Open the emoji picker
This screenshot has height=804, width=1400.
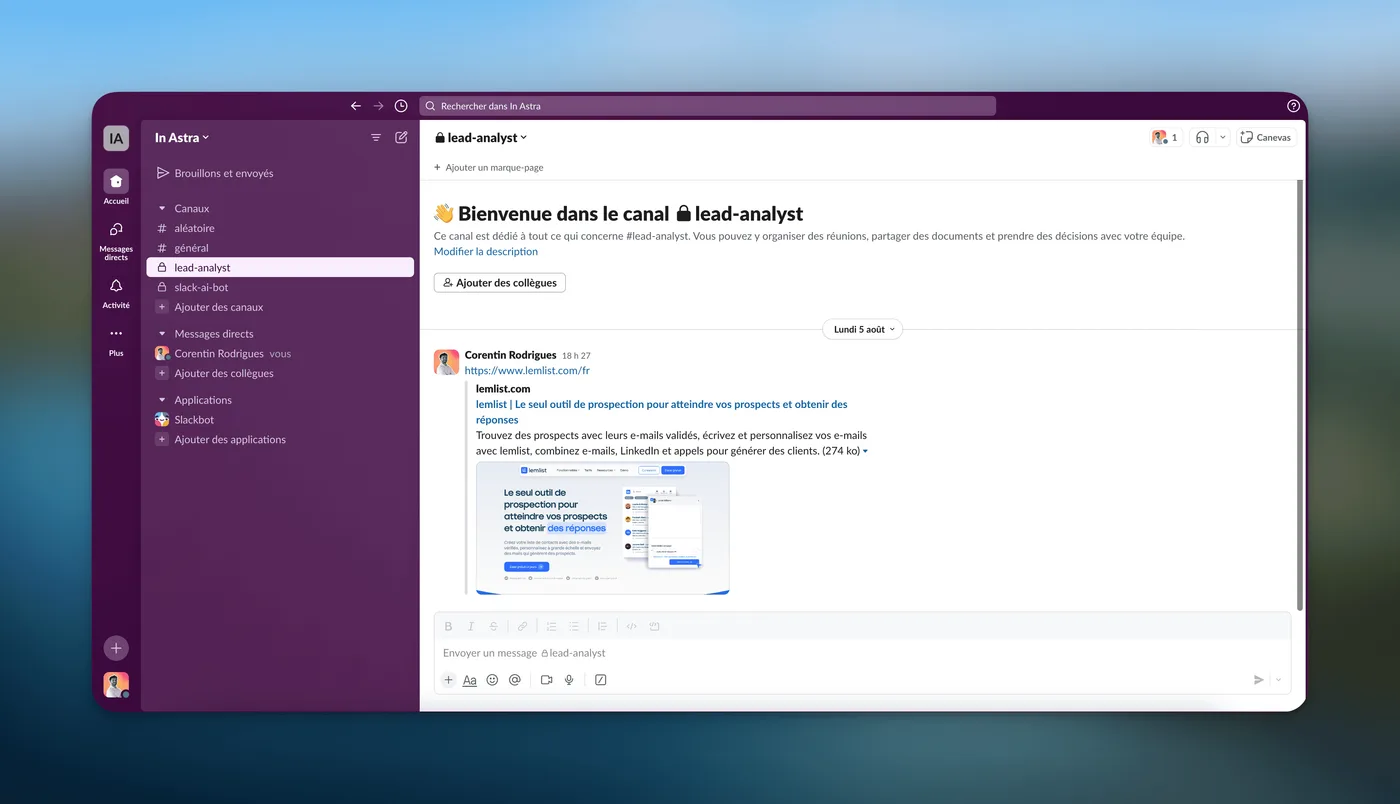[x=492, y=680]
